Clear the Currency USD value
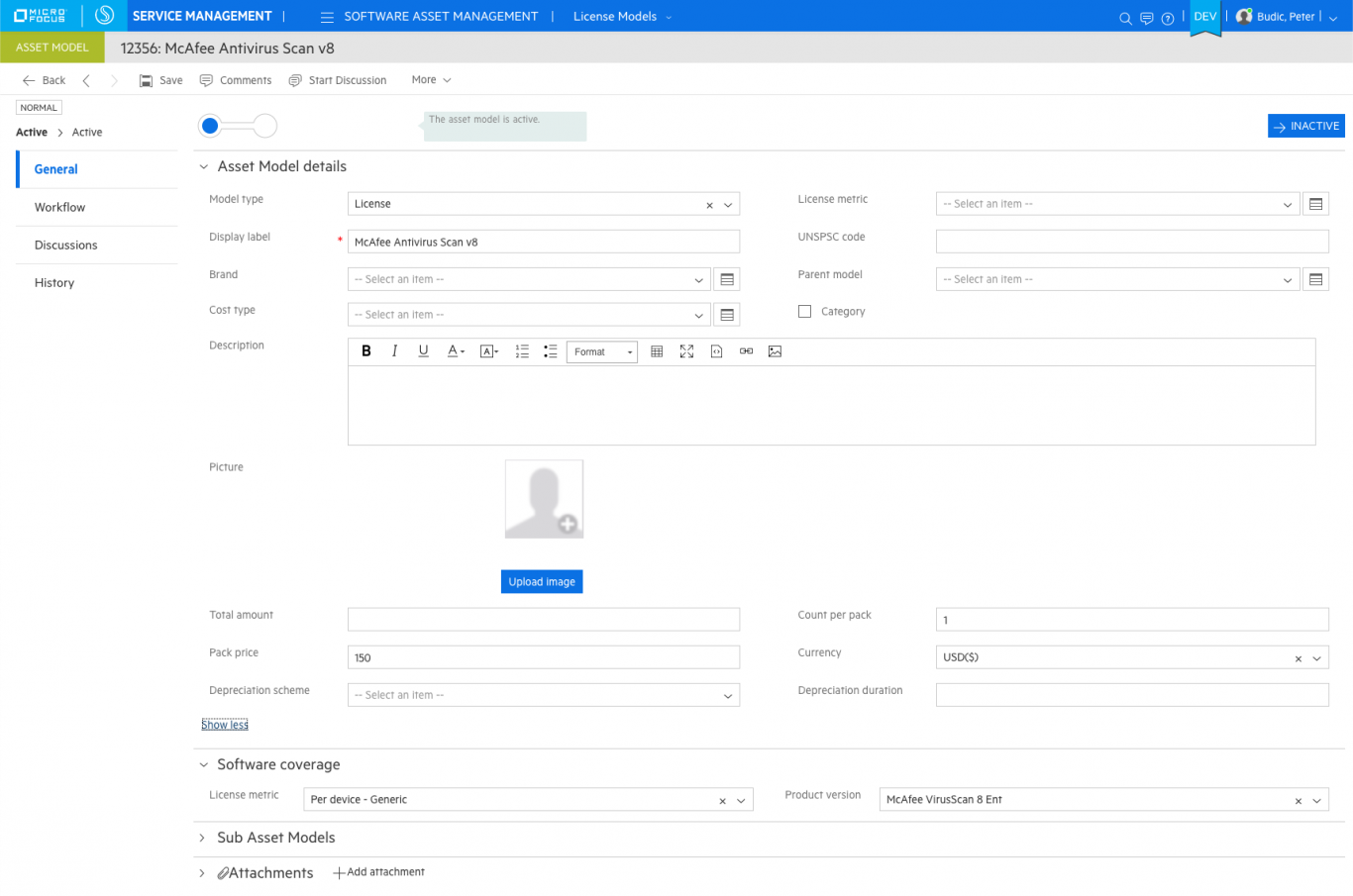This screenshot has width=1353, height=896. (1299, 658)
